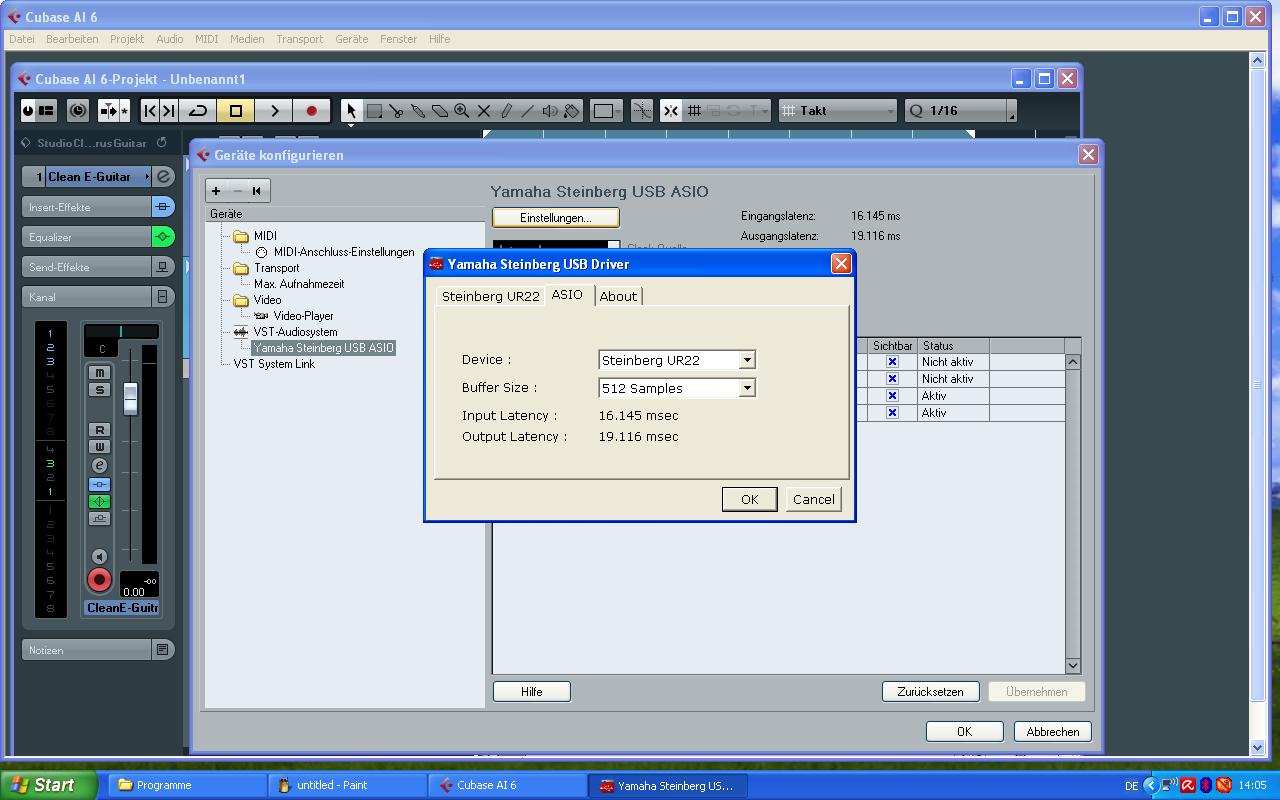Select the Mute X tool
The height and width of the screenshot is (800, 1280).
pos(484,111)
